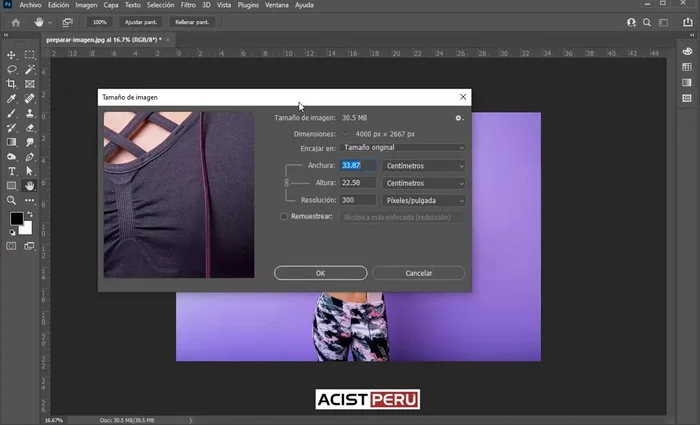Select the Brush tool
This screenshot has height=425, width=700.
coord(11,113)
